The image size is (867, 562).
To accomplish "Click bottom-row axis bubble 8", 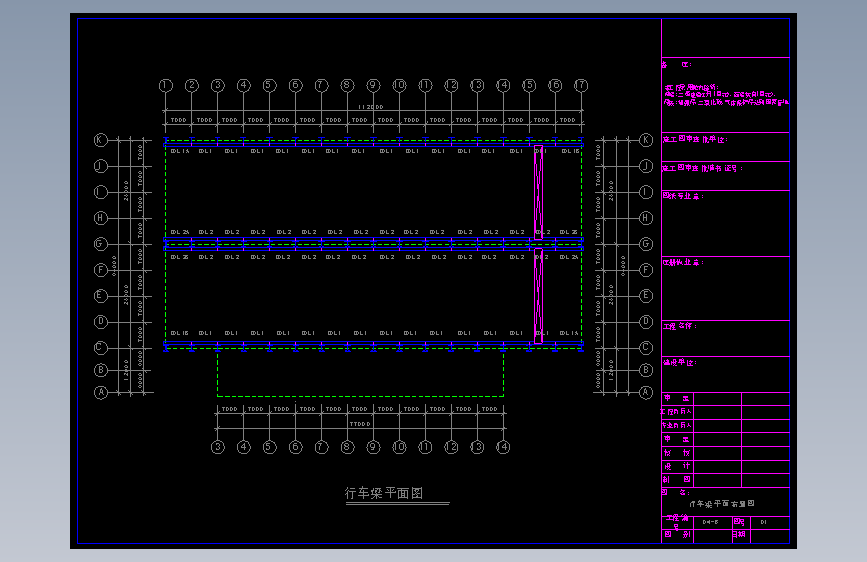I will coord(347,447).
